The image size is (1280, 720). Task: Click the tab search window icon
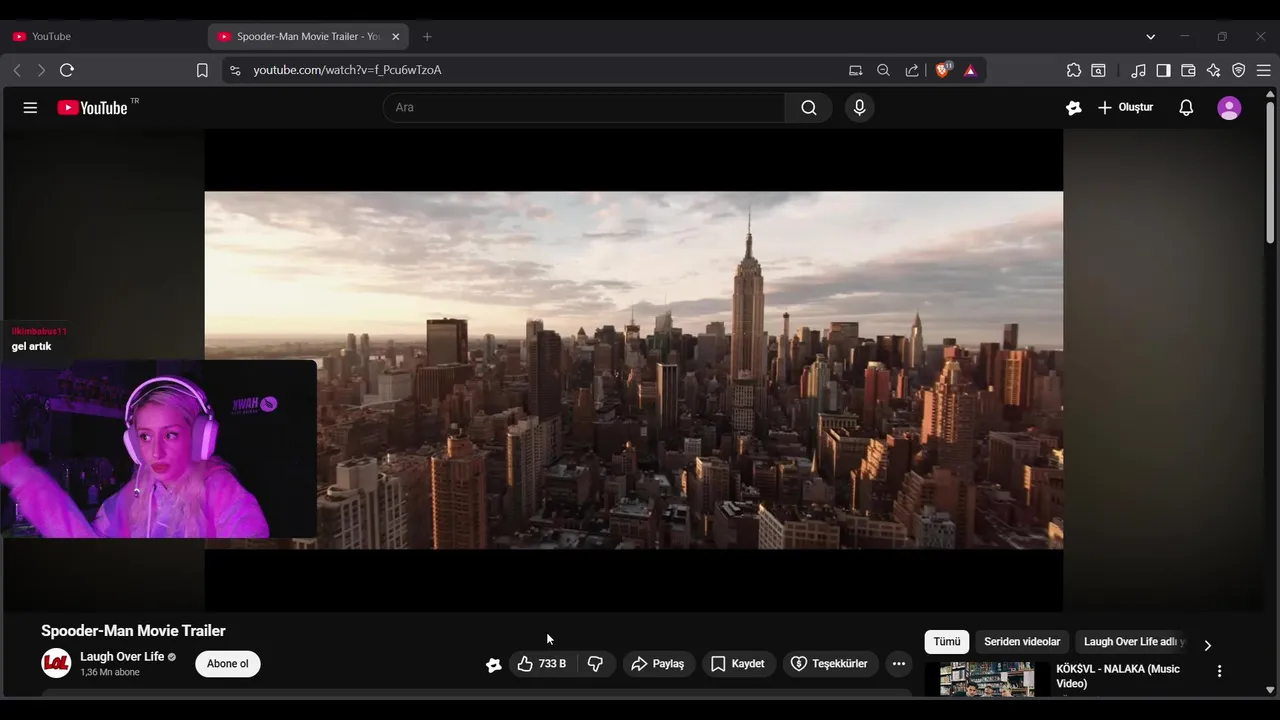tap(1098, 70)
